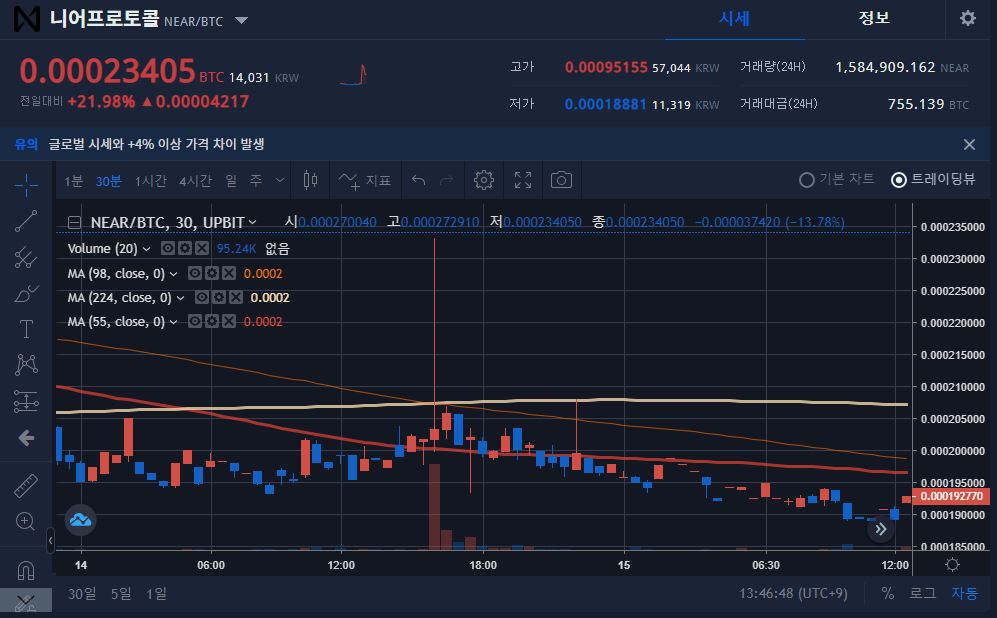
Task: Click the back arrow in left toolbar
Action: click(26, 437)
